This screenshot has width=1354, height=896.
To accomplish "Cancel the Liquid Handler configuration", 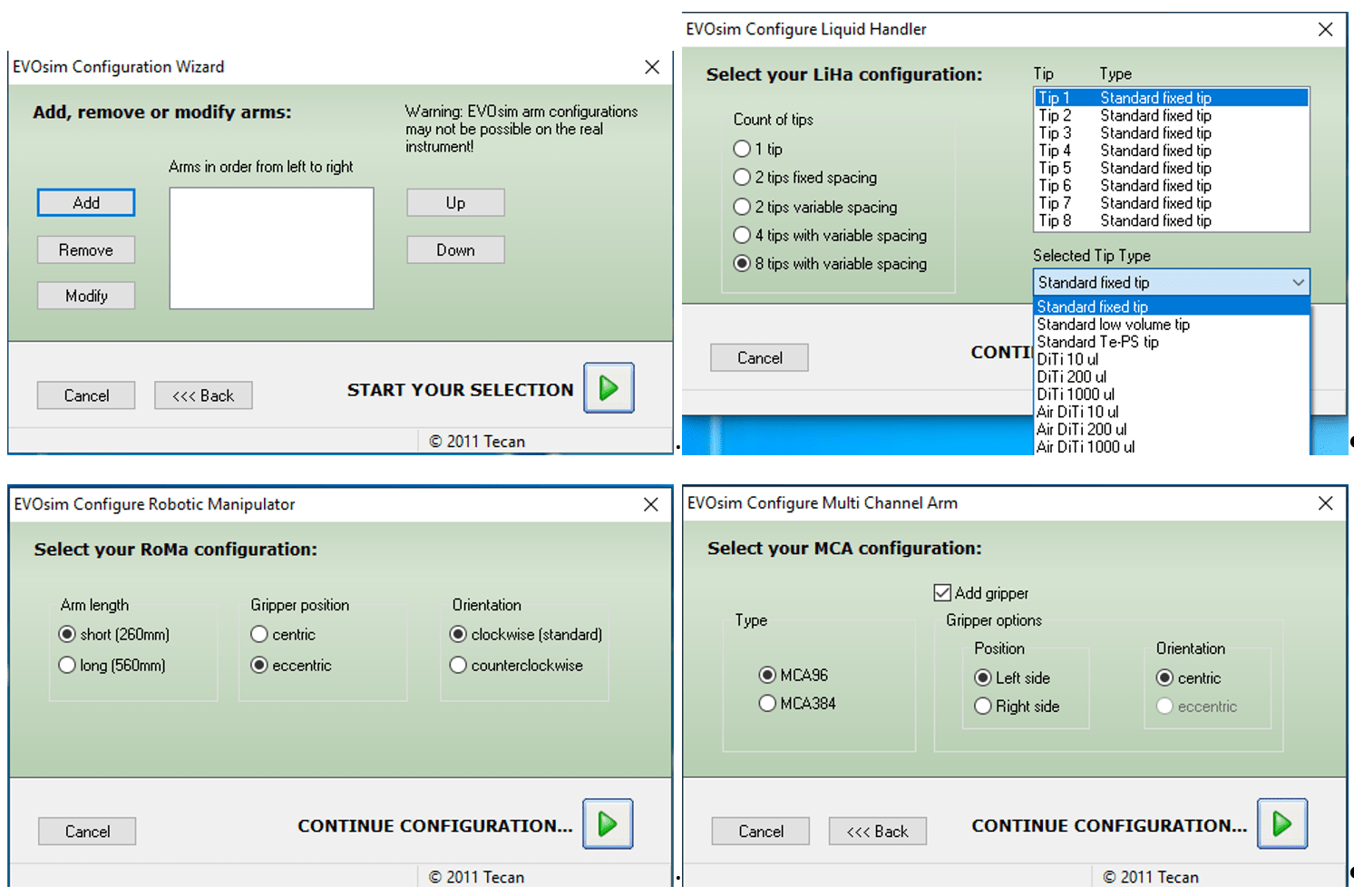I will (x=759, y=357).
